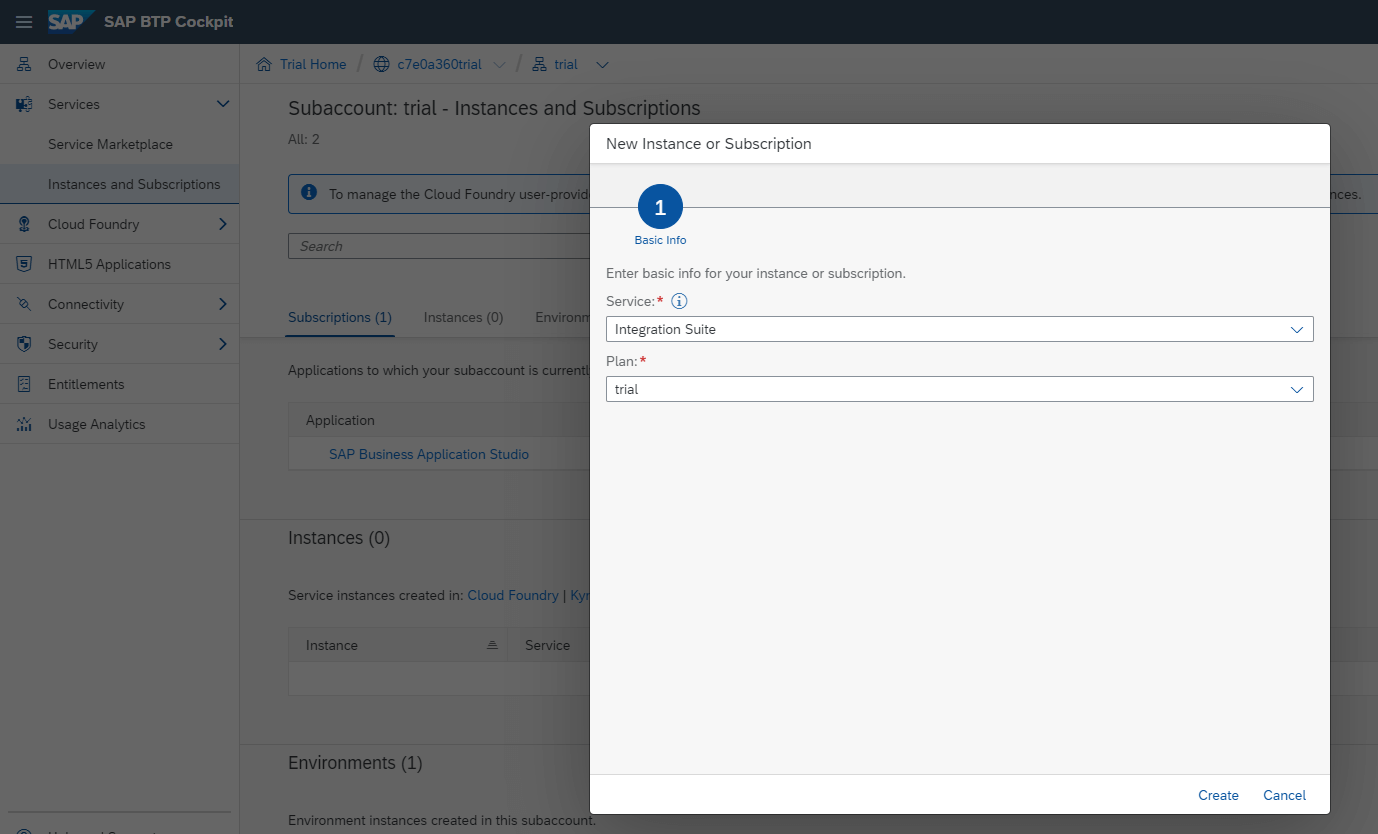The image size is (1378, 834).
Task: Click the HTML5 Applications sidebar icon
Action: (24, 264)
